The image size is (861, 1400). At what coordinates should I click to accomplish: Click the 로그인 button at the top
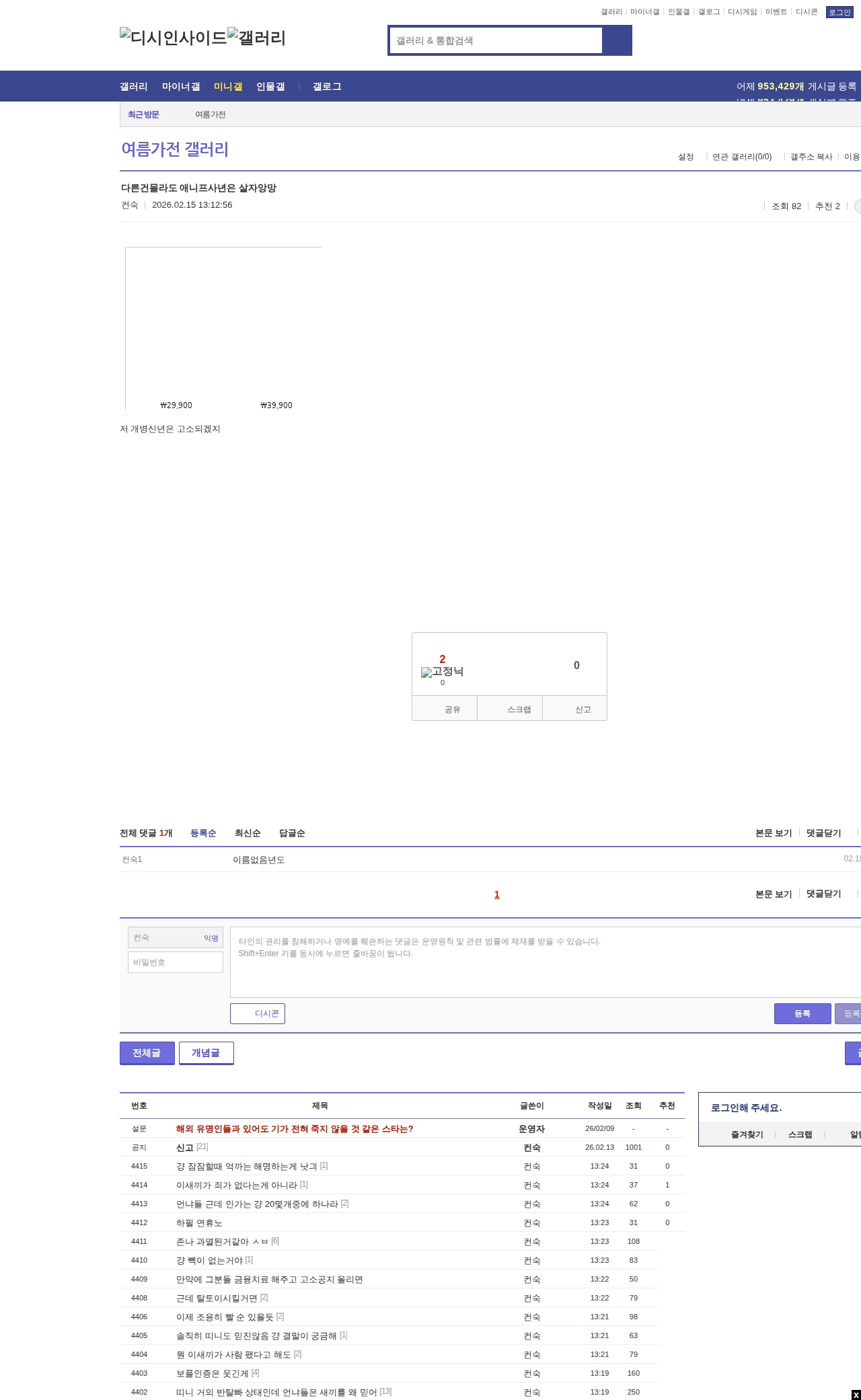(x=839, y=12)
